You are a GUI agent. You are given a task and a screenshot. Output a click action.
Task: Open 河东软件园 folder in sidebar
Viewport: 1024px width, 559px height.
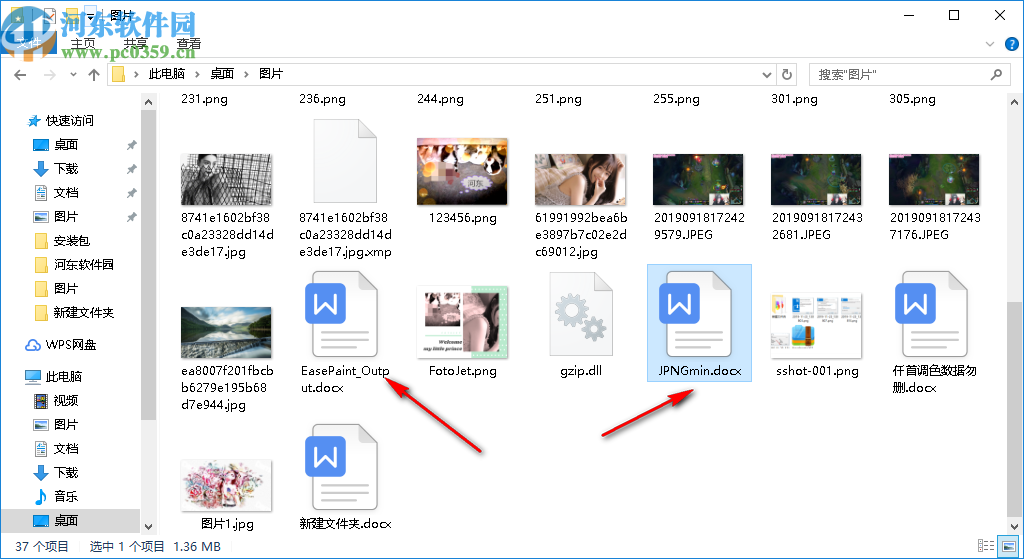pos(83,264)
